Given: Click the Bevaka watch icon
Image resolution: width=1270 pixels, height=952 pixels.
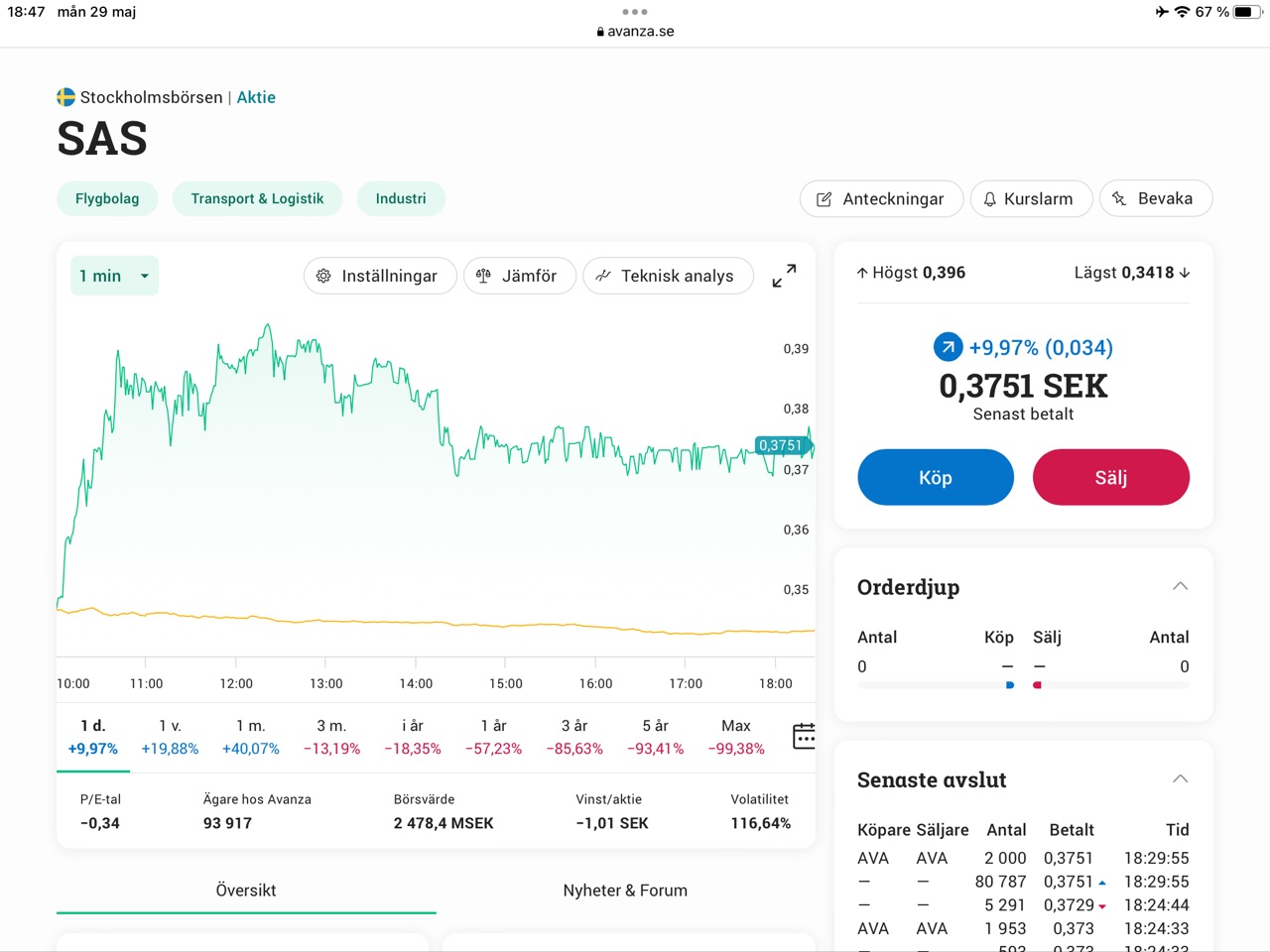Looking at the screenshot, I should click(1119, 198).
